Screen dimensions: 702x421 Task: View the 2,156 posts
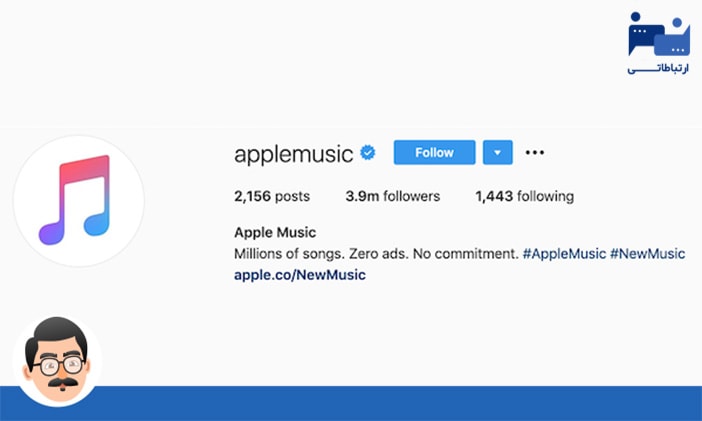tap(272, 196)
